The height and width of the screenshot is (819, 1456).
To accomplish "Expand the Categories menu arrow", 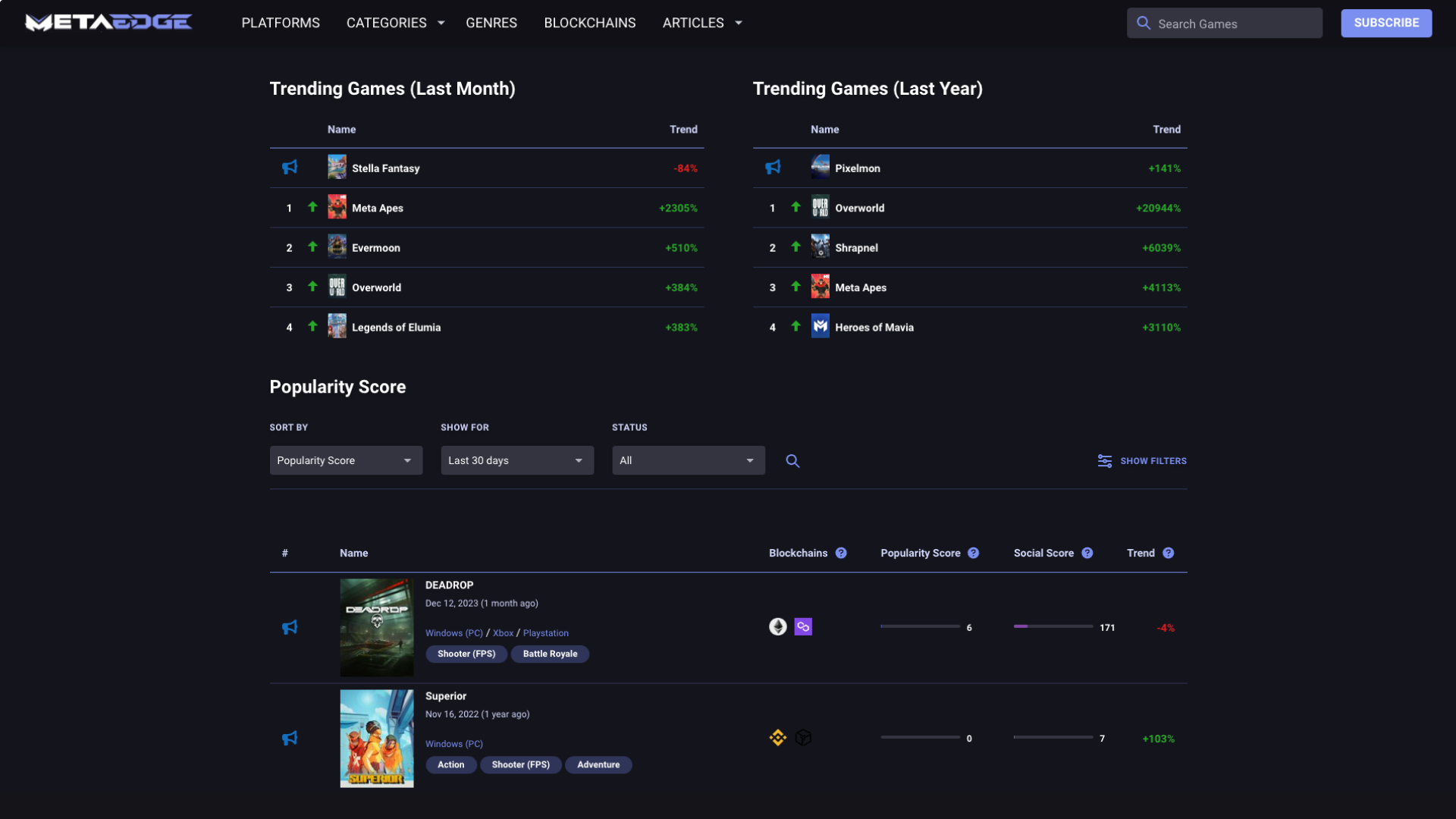I will pyautogui.click(x=441, y=23).
